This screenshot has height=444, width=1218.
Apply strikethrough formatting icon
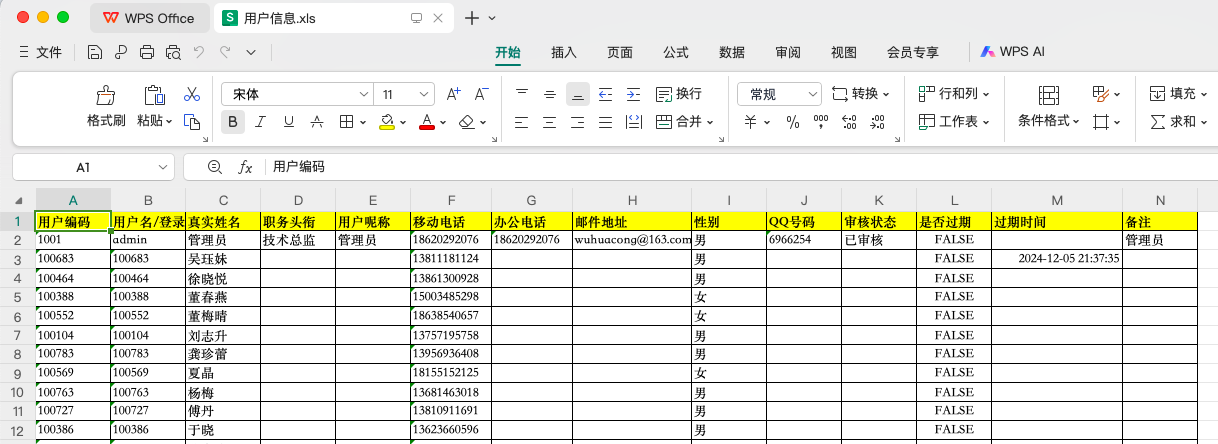(317, 122)
